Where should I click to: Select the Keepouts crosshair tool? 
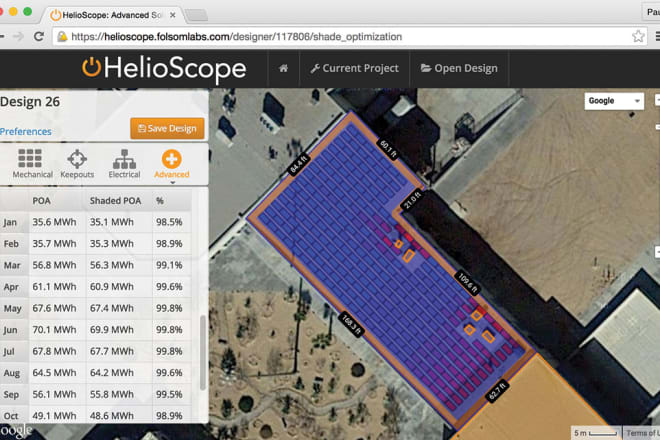(77, 163)
